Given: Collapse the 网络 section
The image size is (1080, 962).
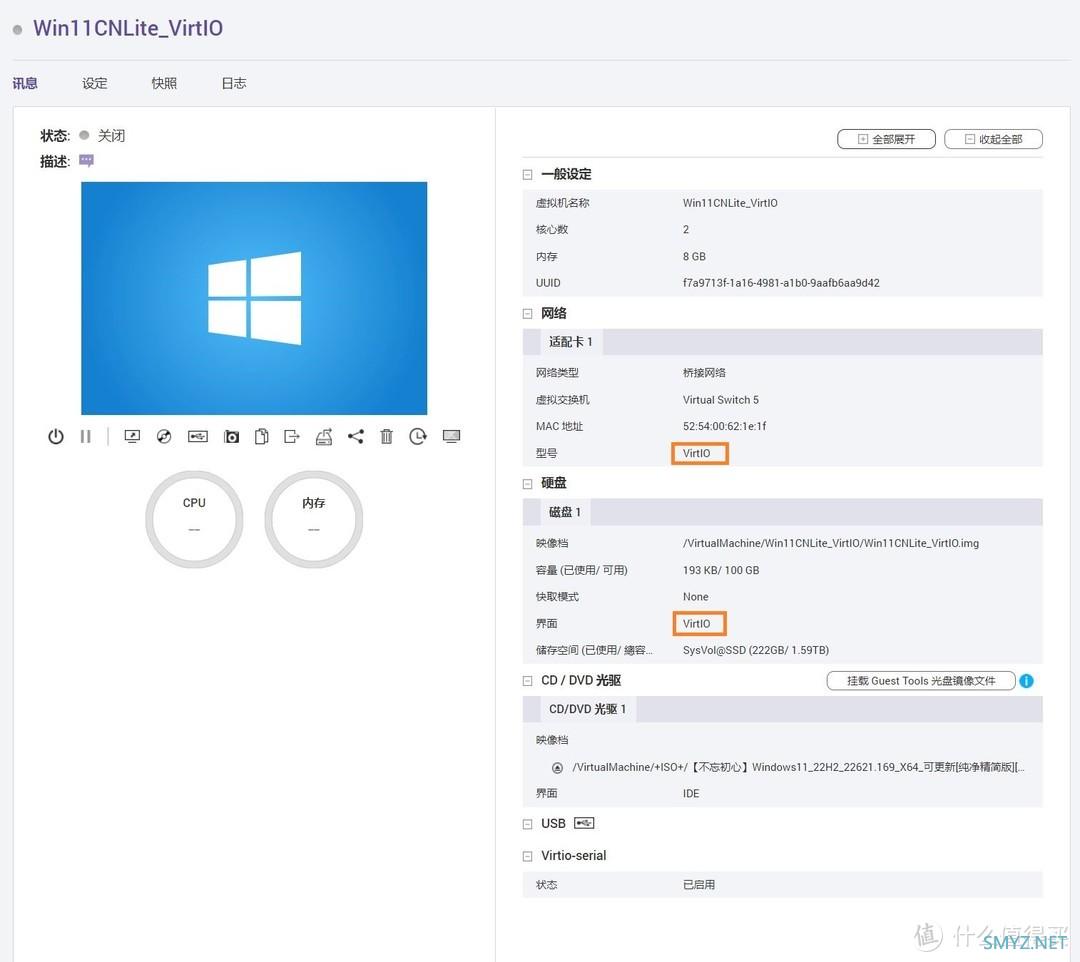Looking at the screenshot, I should click(x=528, y=313).
